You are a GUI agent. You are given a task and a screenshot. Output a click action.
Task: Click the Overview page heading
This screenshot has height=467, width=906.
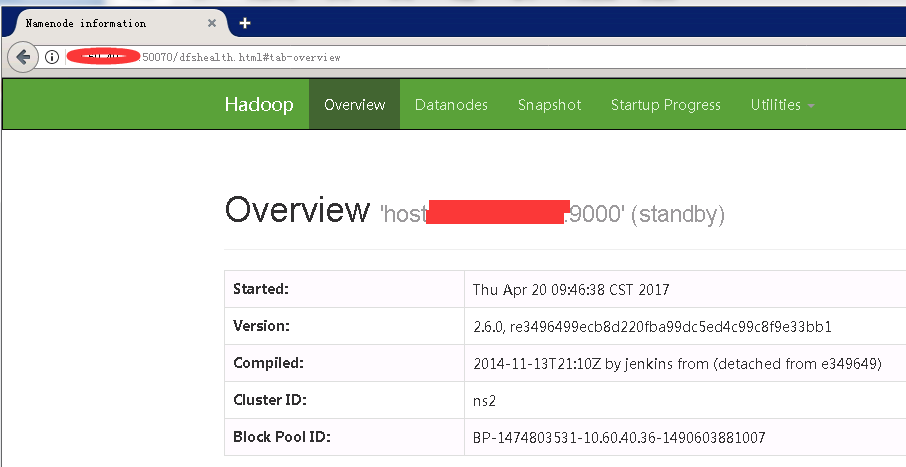297,209
